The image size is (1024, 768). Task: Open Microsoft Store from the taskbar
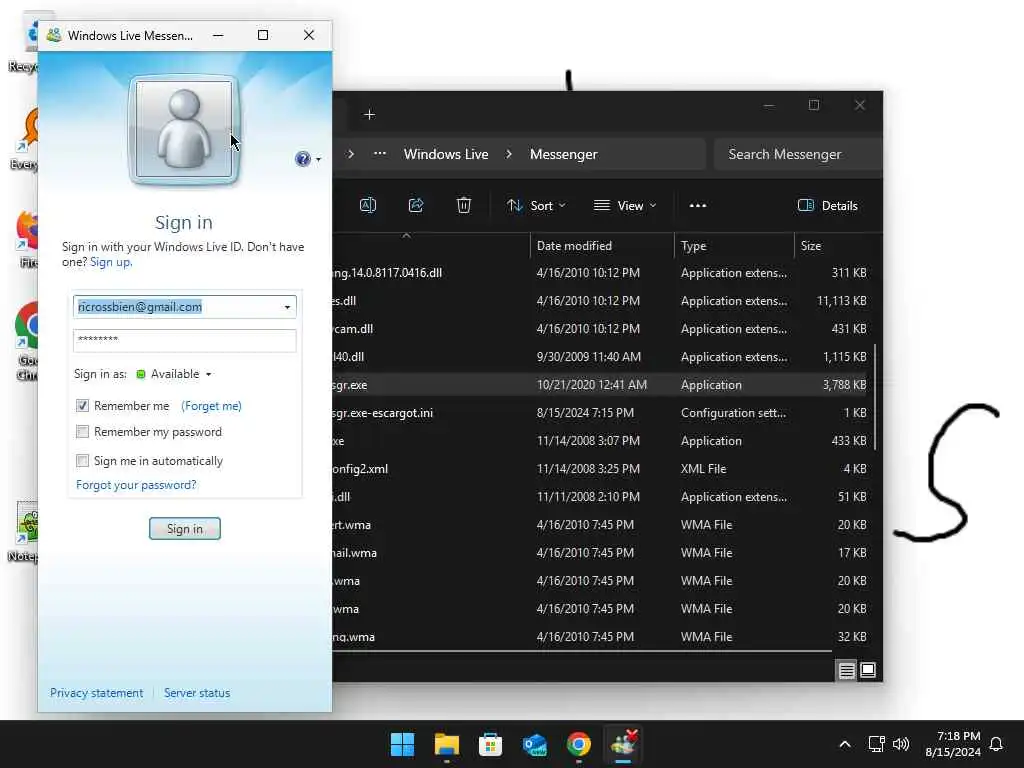(x=490, y=744)
